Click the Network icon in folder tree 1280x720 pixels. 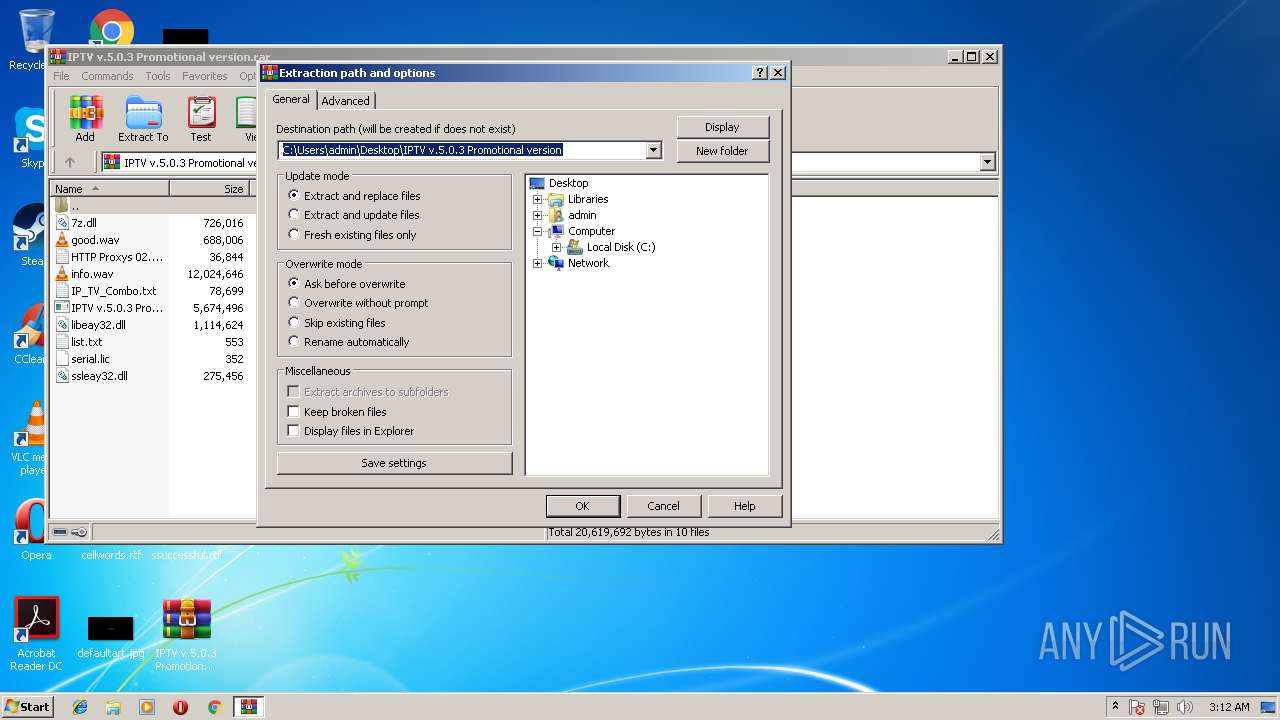(556, 263)
